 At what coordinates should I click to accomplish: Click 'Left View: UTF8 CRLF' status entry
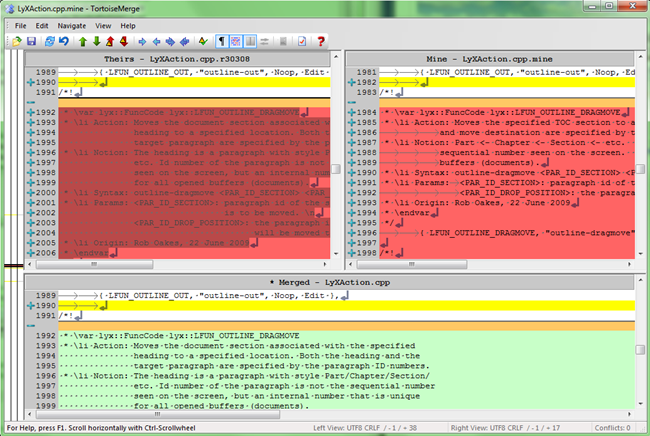point(365,428)
